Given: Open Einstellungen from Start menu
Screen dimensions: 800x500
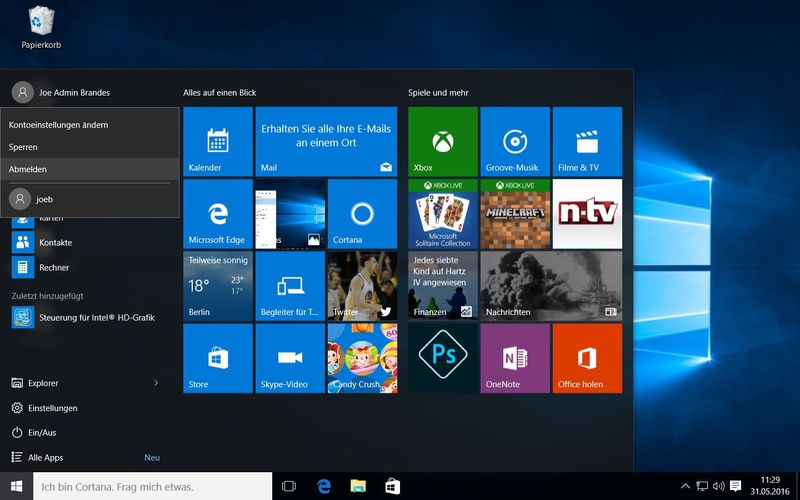Looking at the screenshot, I should pyautogui.click(x=52, y=408).
